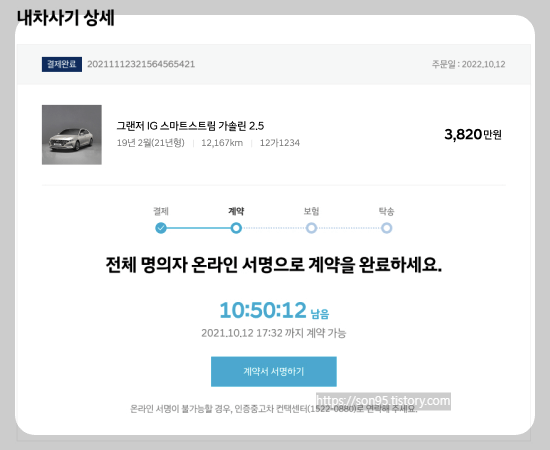Image resolution: width=550 pixels, height=450 pixels.
Task: Click the 계약서 서명하기 button
Action: [274, 371]
